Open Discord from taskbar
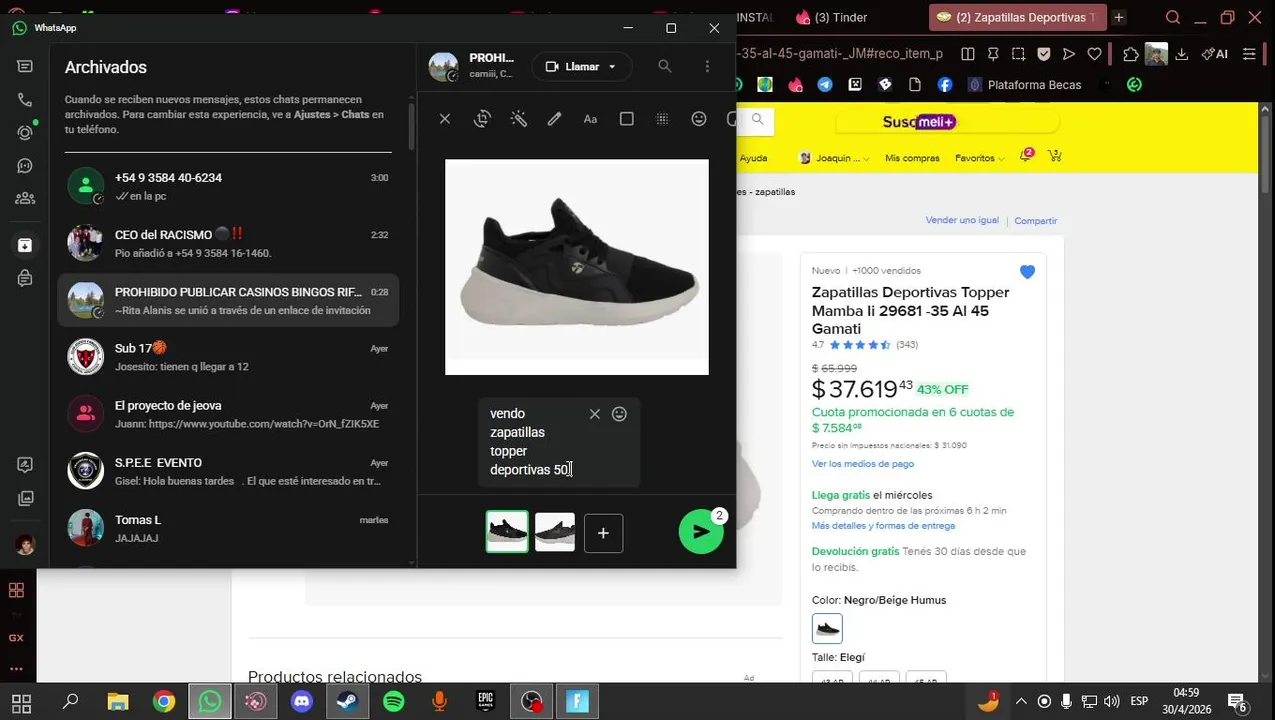1275x720 pixels. (x=302, y=702)
